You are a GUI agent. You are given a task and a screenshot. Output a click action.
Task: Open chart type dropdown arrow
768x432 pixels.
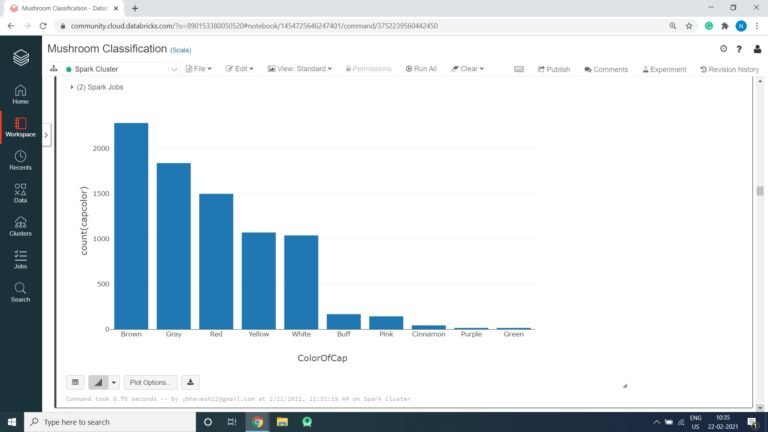pos(114,382)
